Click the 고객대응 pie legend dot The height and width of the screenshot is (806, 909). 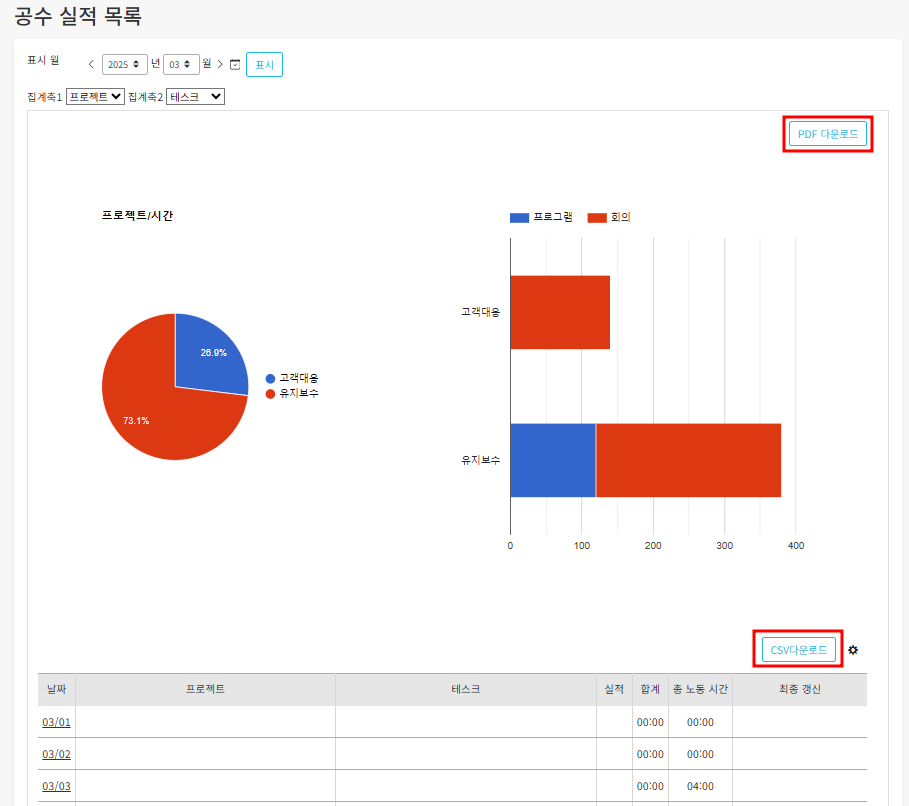270,378
